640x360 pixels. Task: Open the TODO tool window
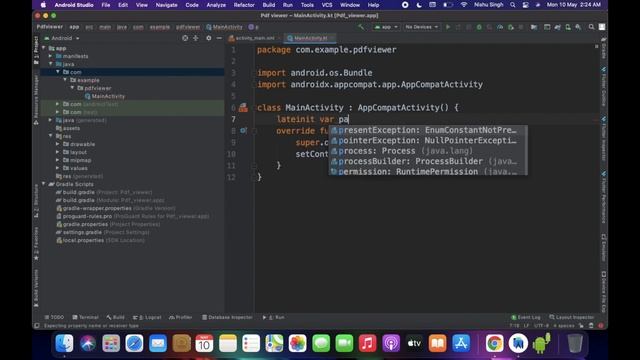[54, 317]
